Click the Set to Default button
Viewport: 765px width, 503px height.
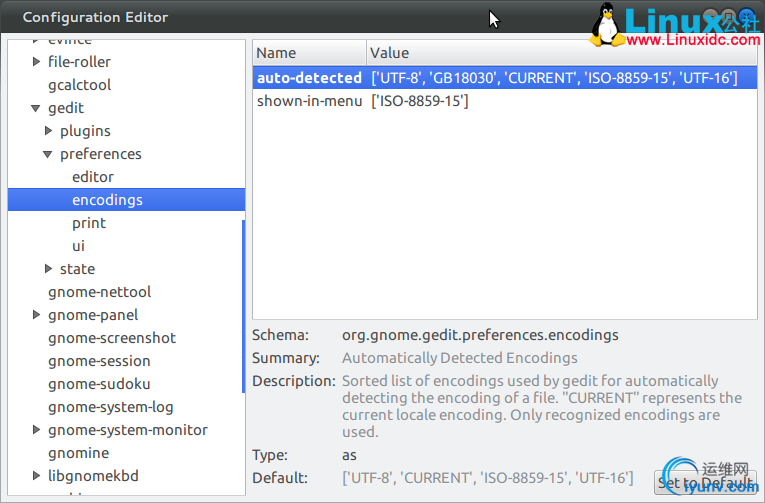point(705,483)
